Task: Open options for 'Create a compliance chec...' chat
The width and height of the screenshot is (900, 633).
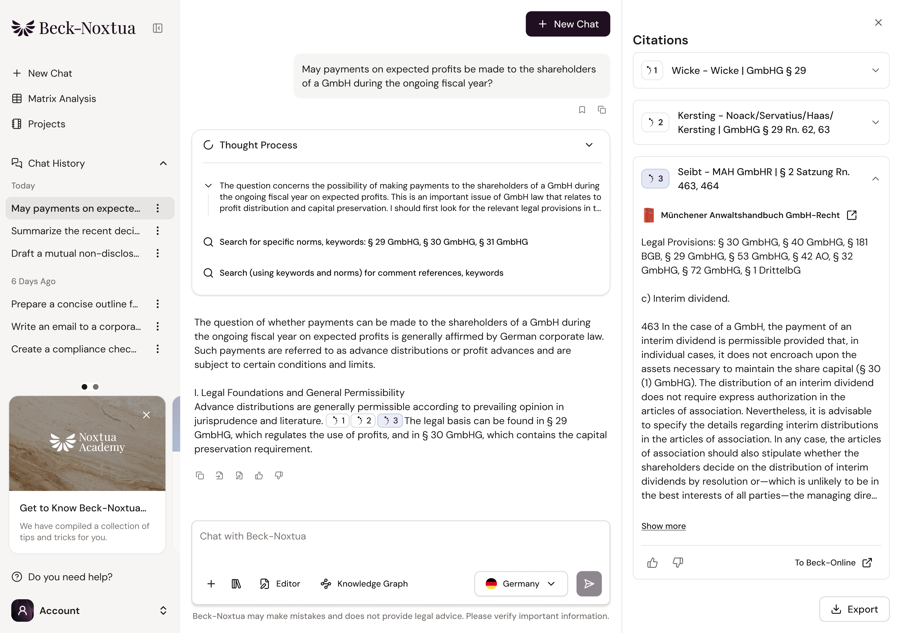Action: 158,349
